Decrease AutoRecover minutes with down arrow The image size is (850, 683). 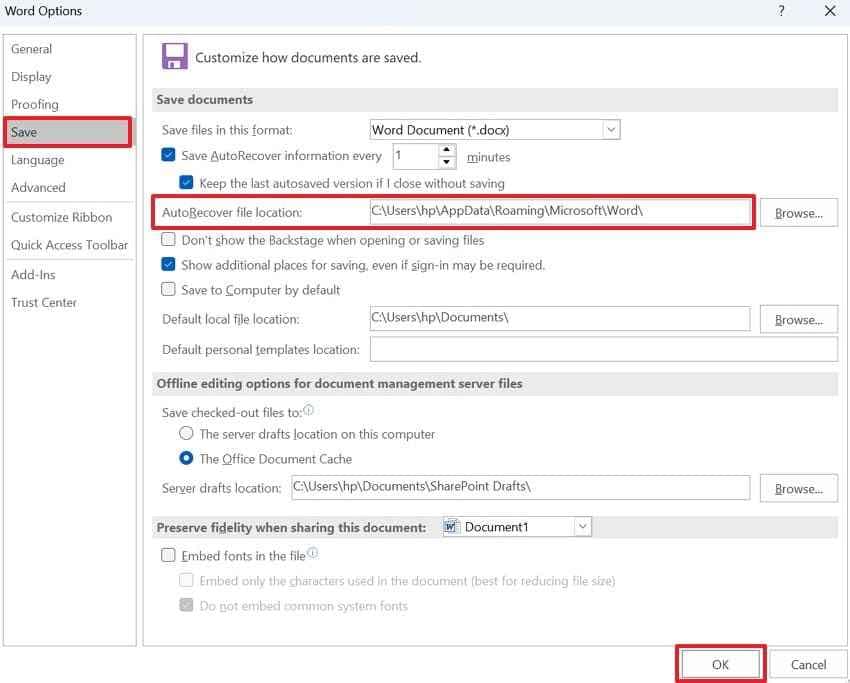(x=447, y=162)
